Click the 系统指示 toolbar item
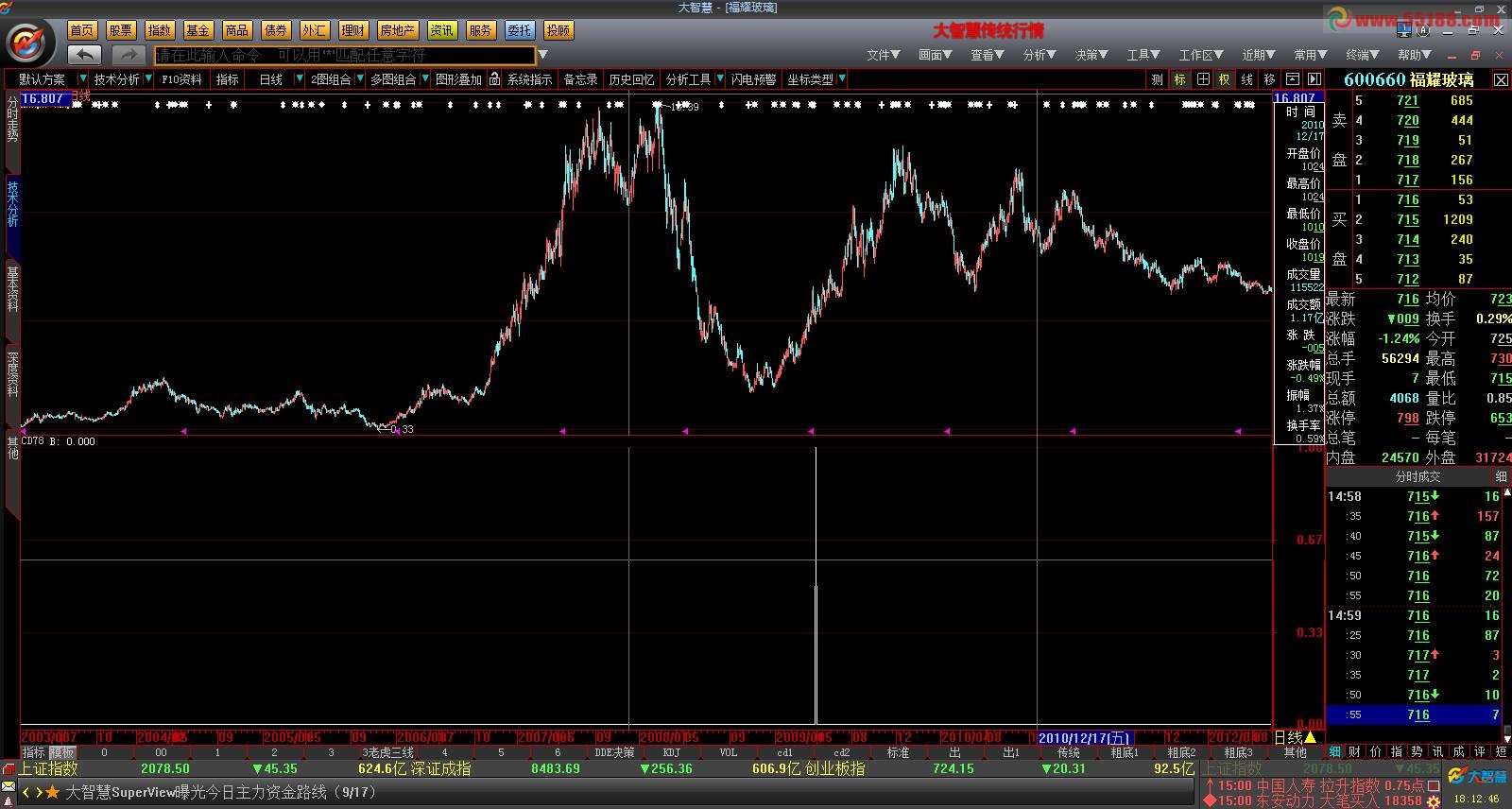The width and height of the screenshot is (1512, 809). 529,79
